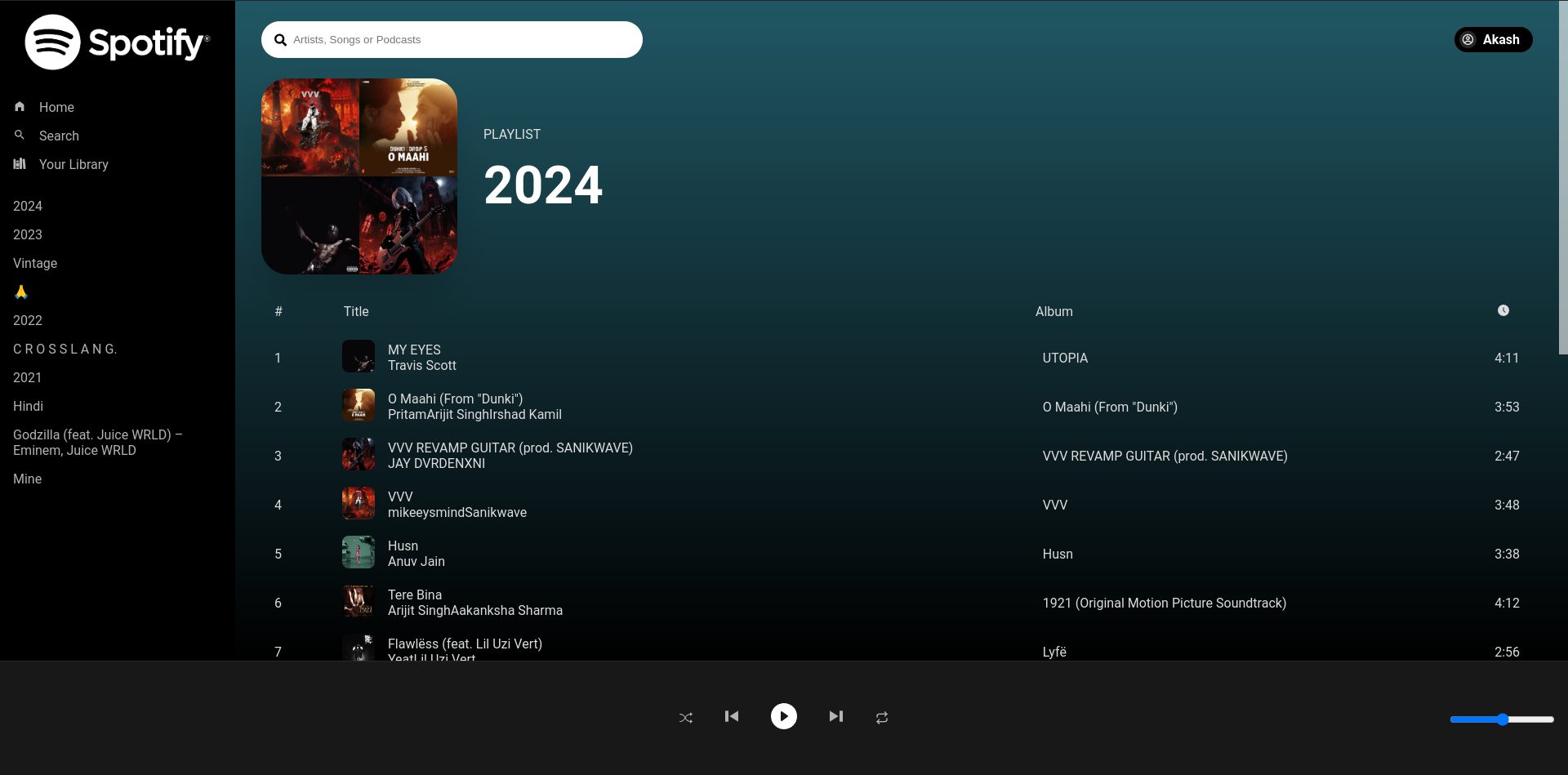The height and width of the screenshot is (775, 1568).
Task: Open Your Library
Action: [x=73, y=164]
